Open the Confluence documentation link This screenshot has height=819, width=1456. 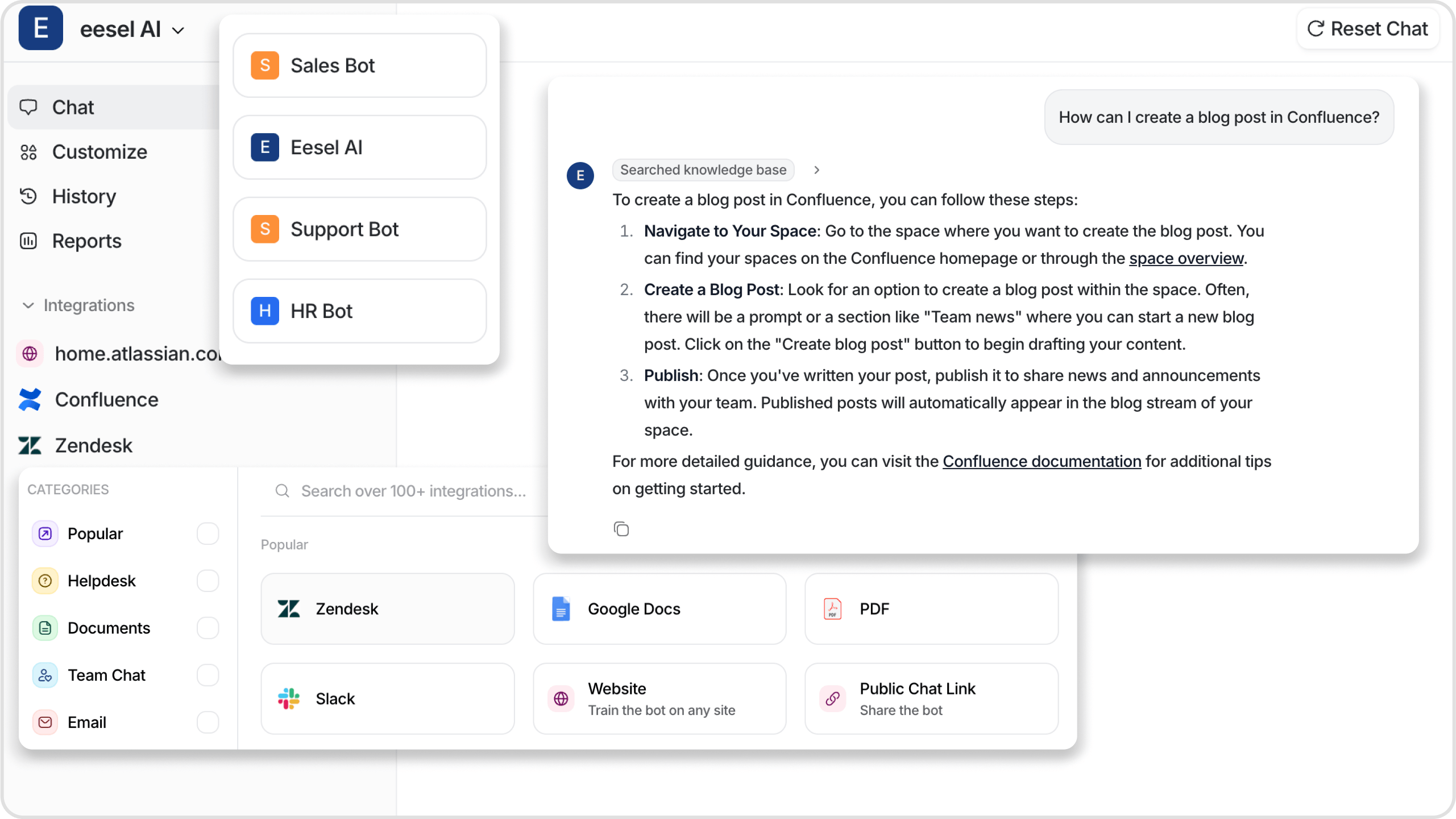coord(1042,461)
